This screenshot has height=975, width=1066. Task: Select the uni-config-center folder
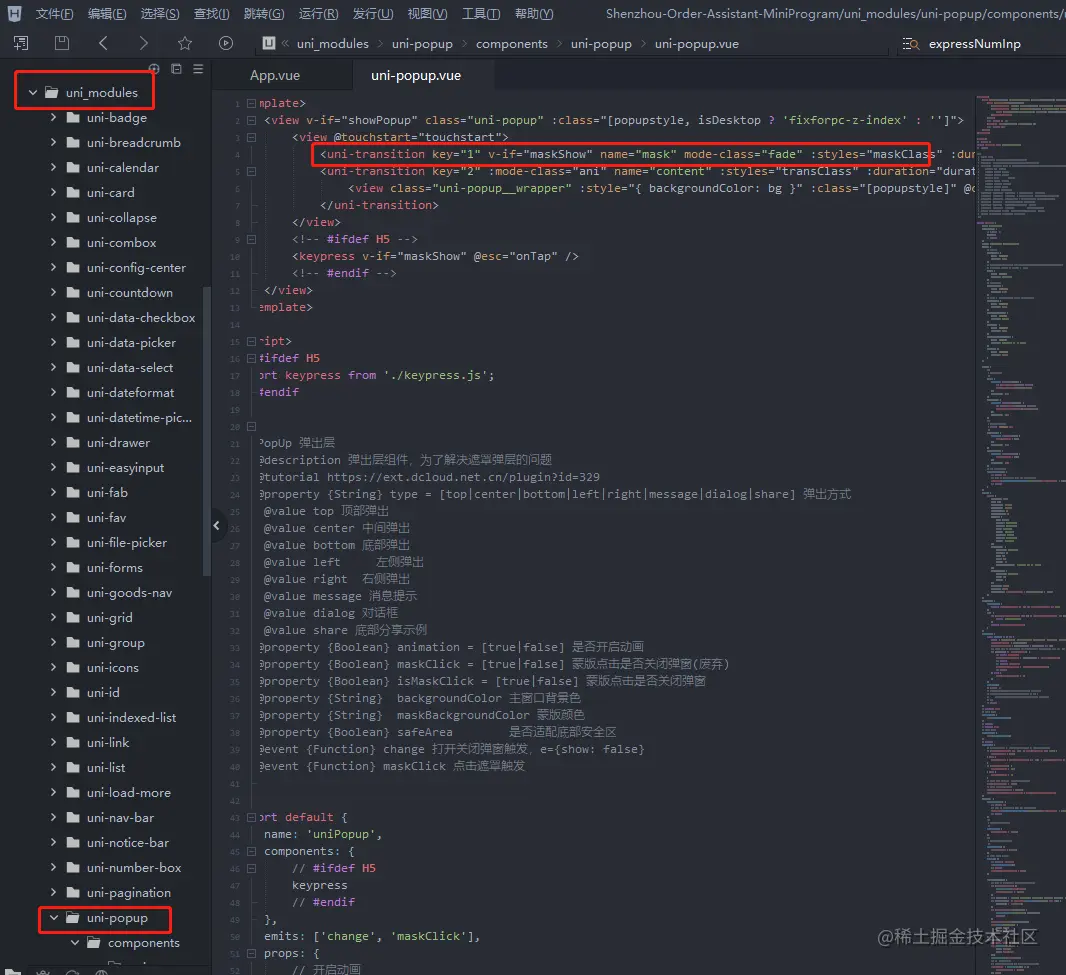pyautogui.click(x=136, y=267)
